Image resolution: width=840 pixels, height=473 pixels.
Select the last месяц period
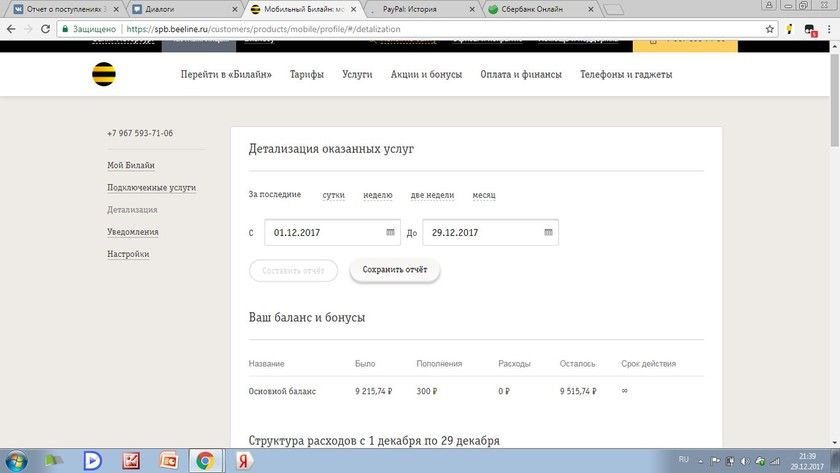coord(484,195)
